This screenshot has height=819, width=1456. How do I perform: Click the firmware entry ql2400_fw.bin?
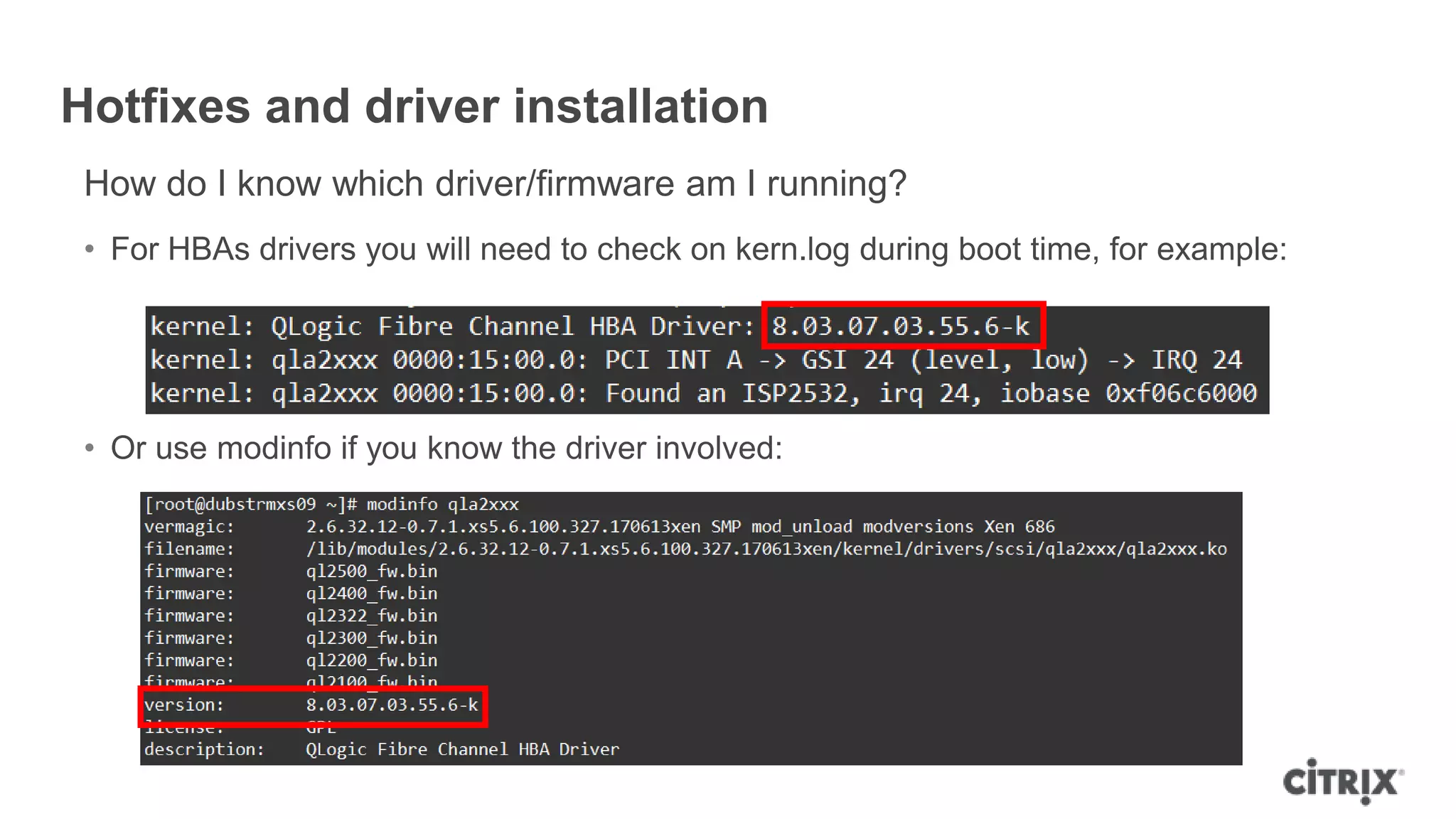372,594
